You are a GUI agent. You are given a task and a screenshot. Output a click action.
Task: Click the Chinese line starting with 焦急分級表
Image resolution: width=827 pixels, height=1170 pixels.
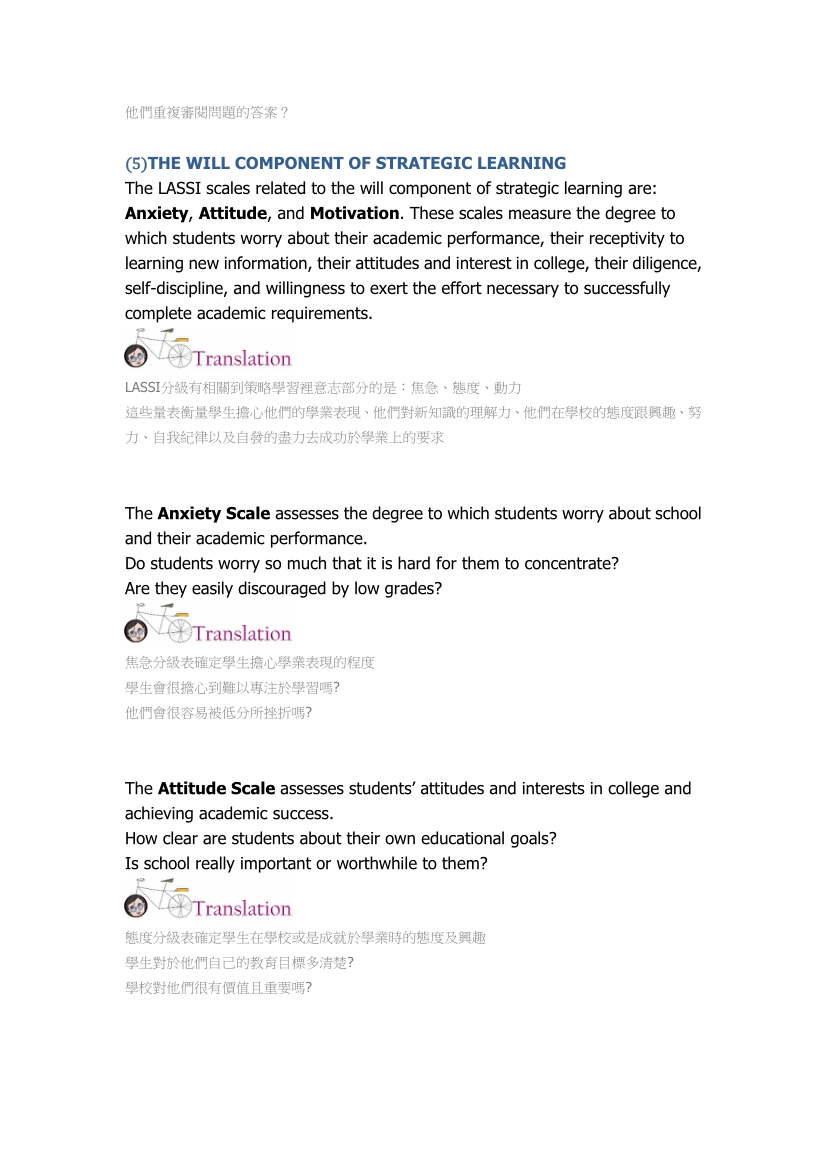point(249,662)
